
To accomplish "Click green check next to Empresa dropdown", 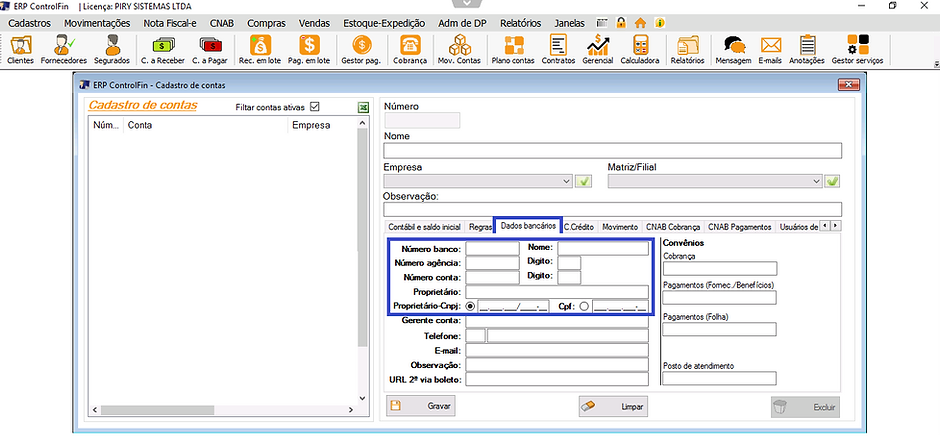I will click(583, 181).
